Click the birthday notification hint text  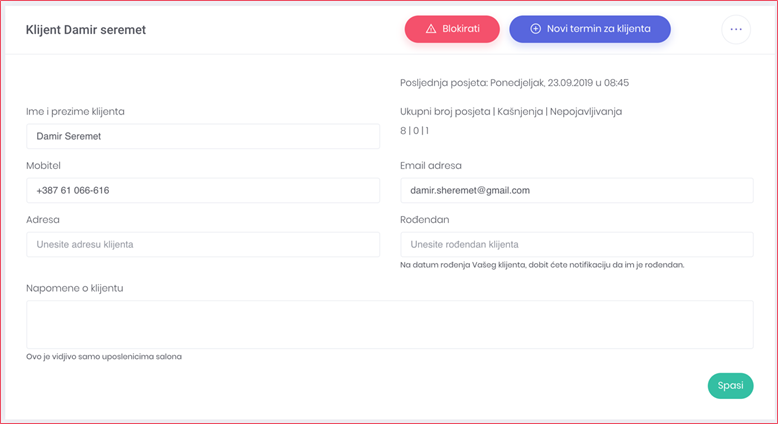coord(542,265)
